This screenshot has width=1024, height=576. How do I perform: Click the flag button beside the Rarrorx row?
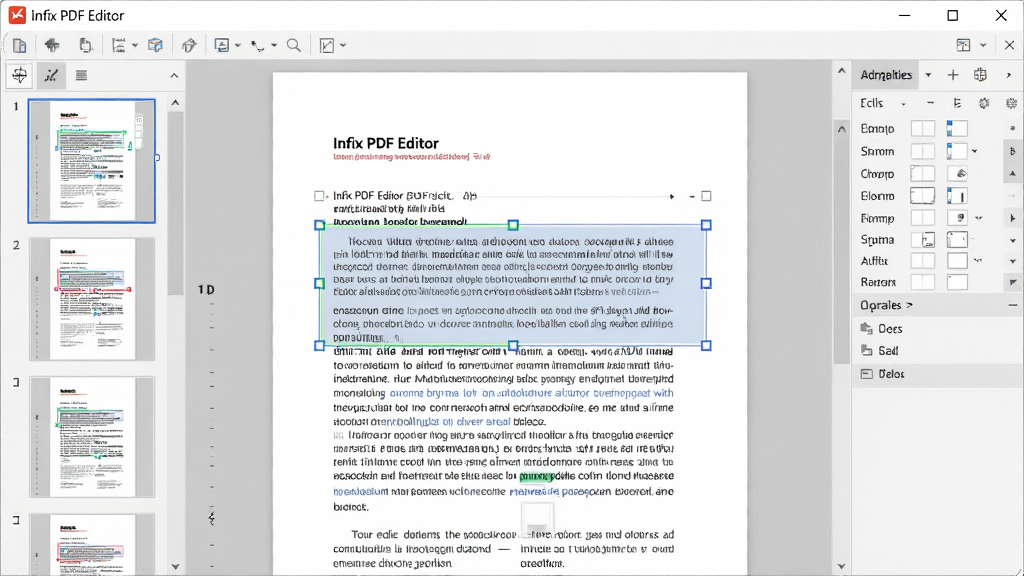tap(1012, 282)
